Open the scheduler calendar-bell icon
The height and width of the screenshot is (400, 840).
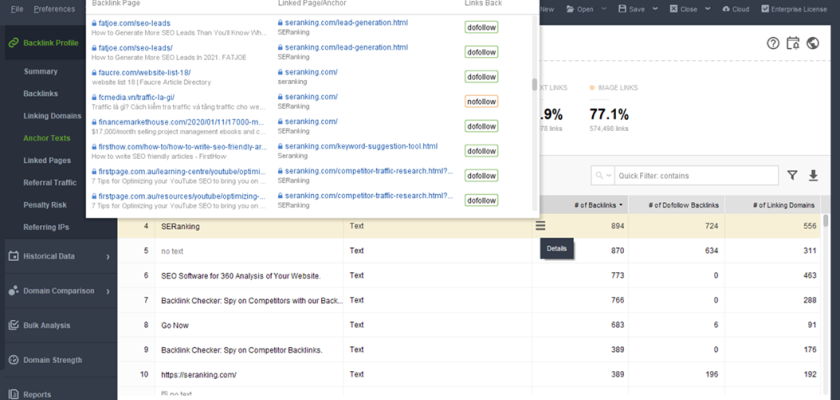point(793,43)
